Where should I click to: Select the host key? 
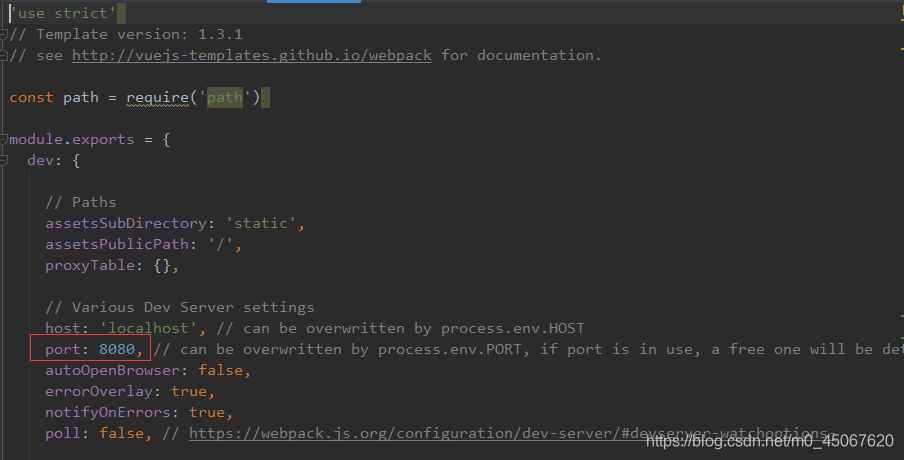pyautogui.click(x=63, y=328)
